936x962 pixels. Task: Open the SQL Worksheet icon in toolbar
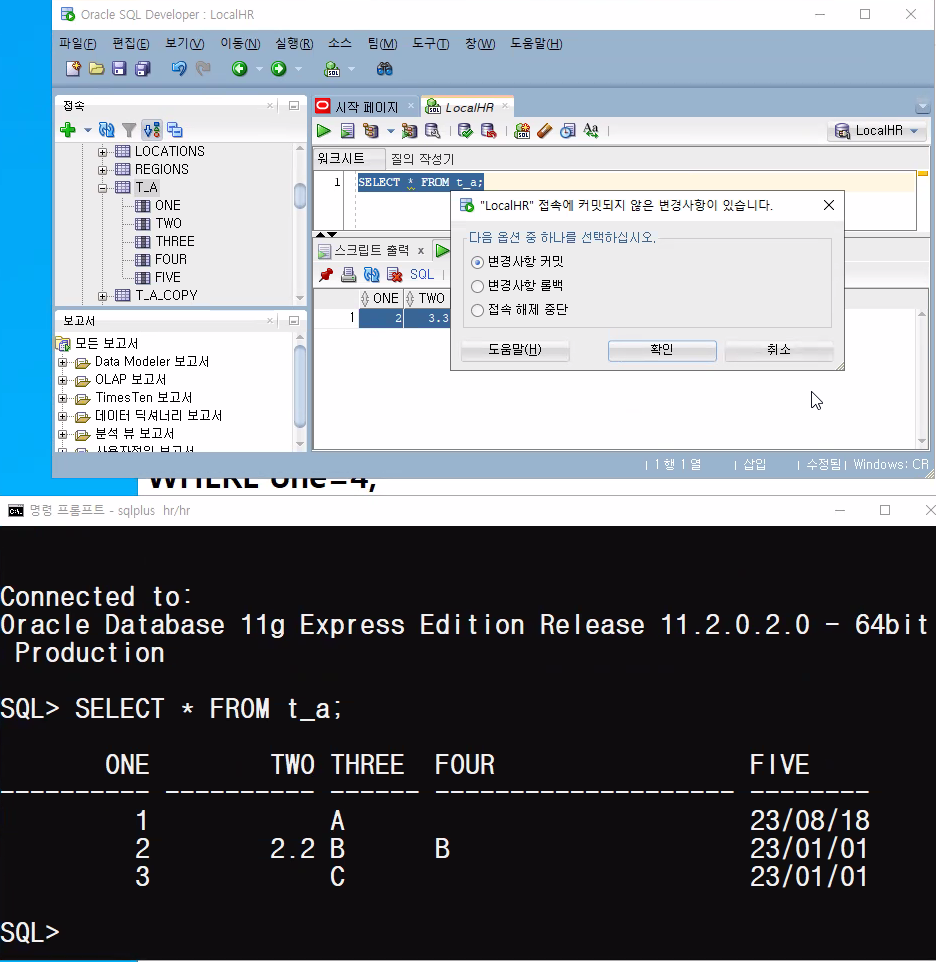click(332, 69)
